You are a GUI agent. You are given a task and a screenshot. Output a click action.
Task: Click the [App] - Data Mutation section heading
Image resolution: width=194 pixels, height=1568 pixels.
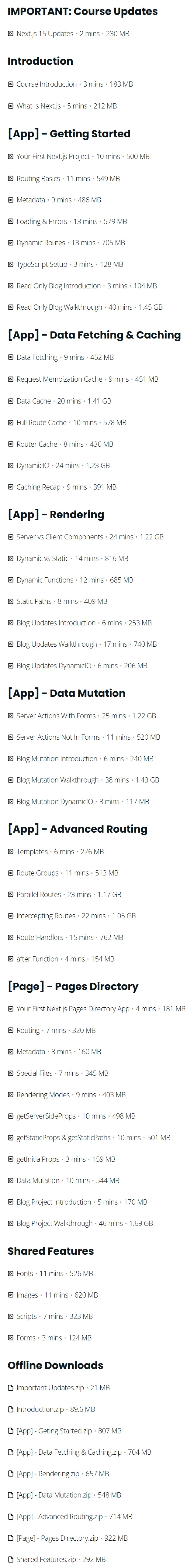click(x=66, y=693)
